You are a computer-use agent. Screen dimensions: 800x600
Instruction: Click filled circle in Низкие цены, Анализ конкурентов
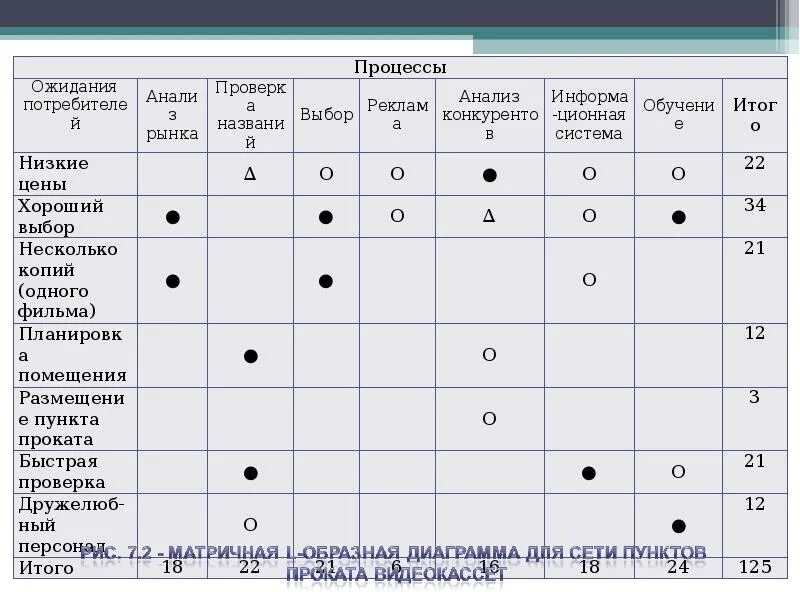[490, 176]
